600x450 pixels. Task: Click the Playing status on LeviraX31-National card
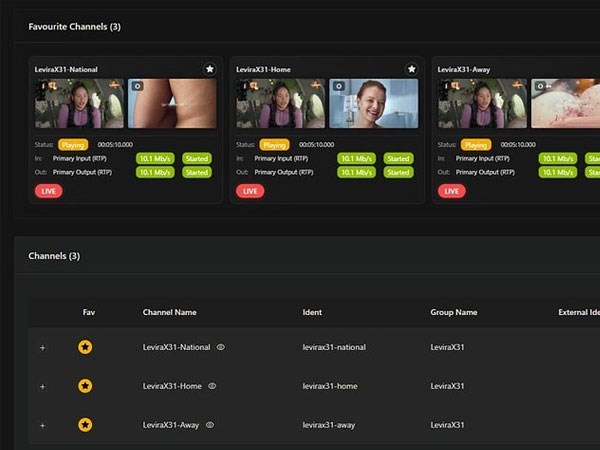pos(73,144)
